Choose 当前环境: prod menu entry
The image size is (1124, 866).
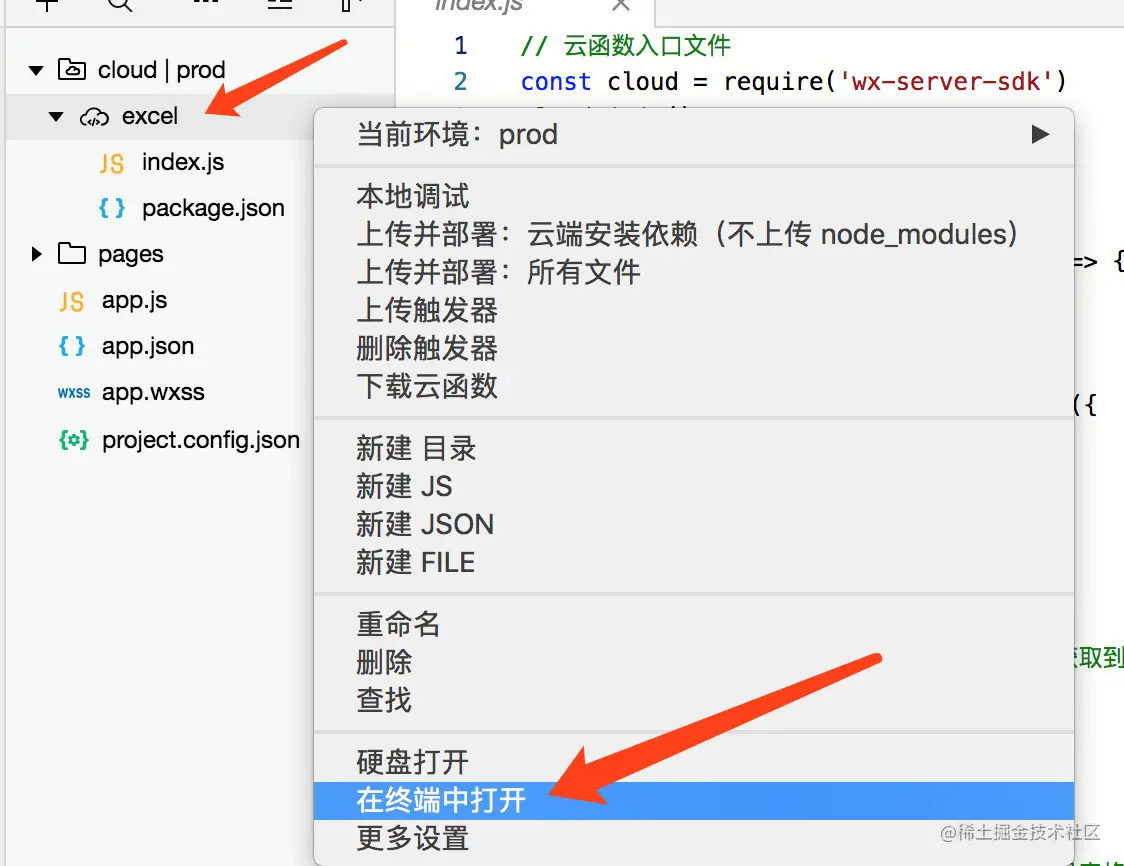[x=694, y=135]
